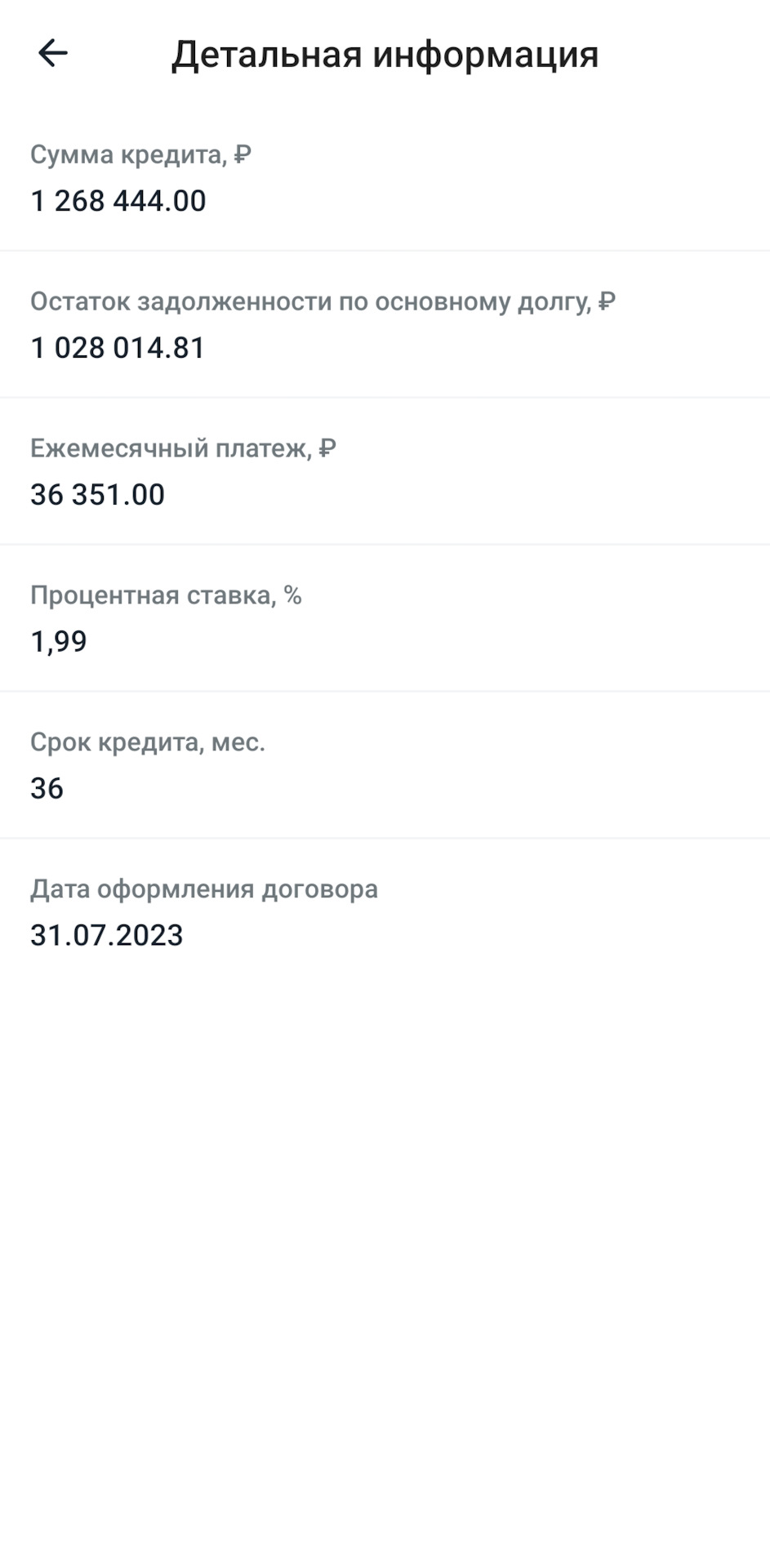Select the 'Сумма кредита' label

[127, 154]
